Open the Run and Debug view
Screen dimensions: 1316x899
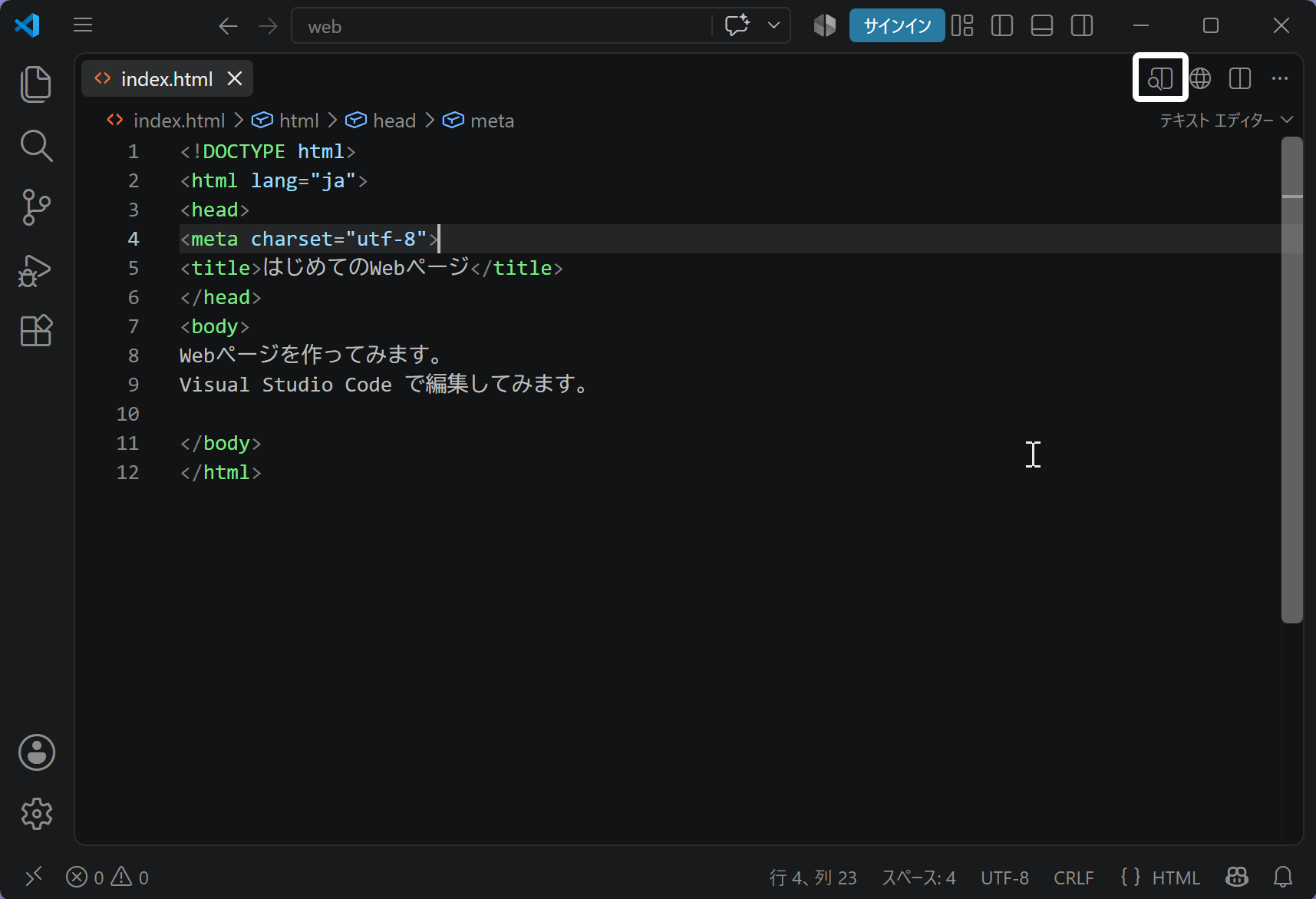[35, 270]
